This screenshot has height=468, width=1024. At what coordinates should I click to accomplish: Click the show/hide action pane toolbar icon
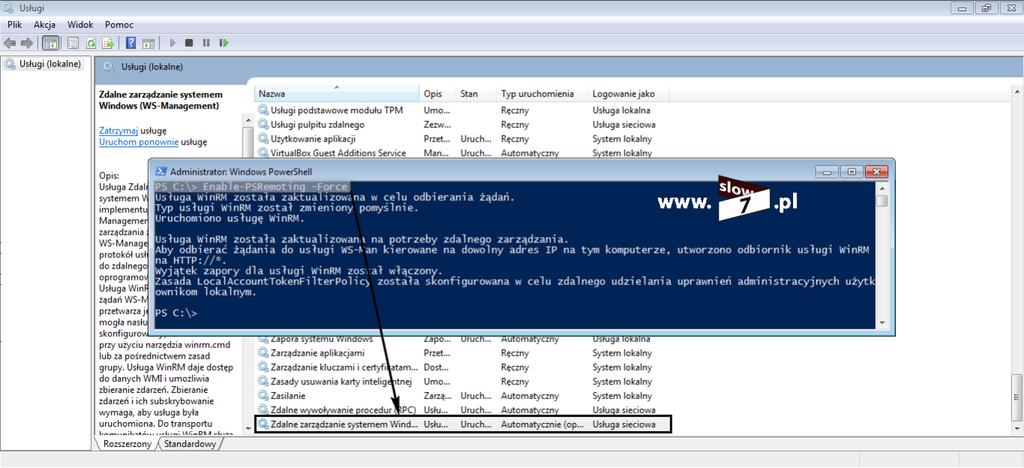pyautogui.click(x=148, y=43)
